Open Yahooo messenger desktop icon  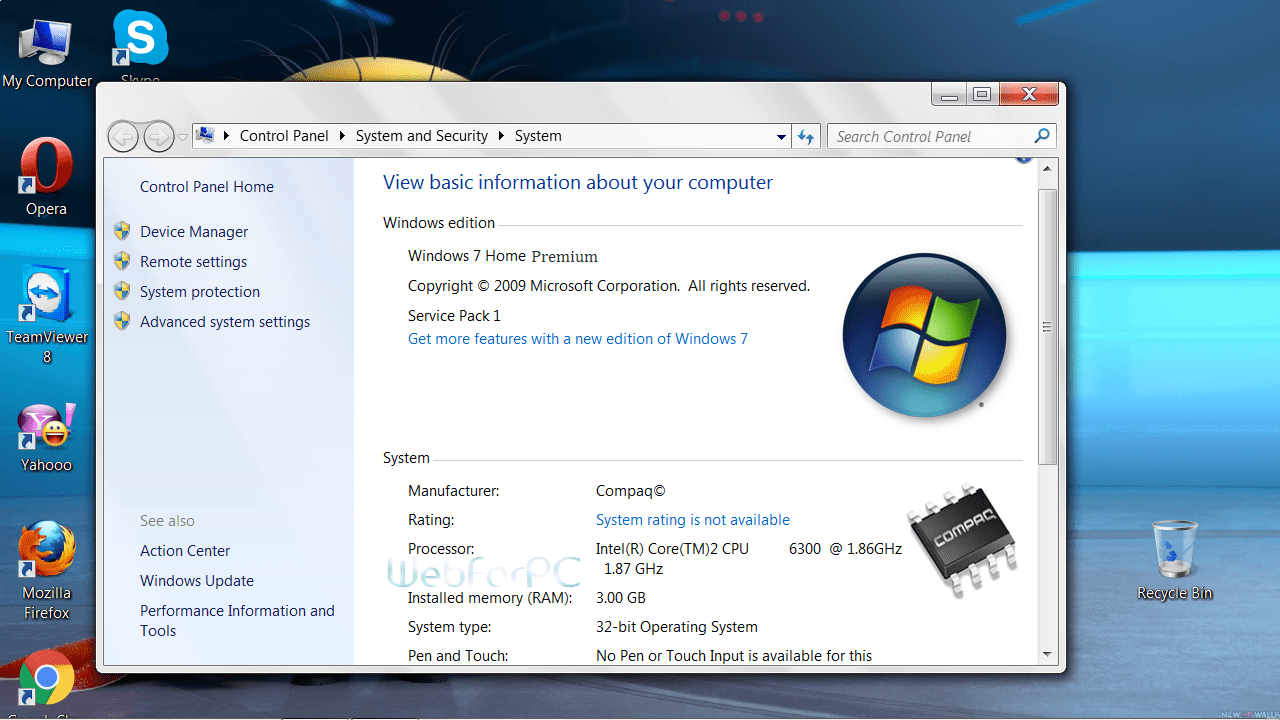tap(46, 437)
